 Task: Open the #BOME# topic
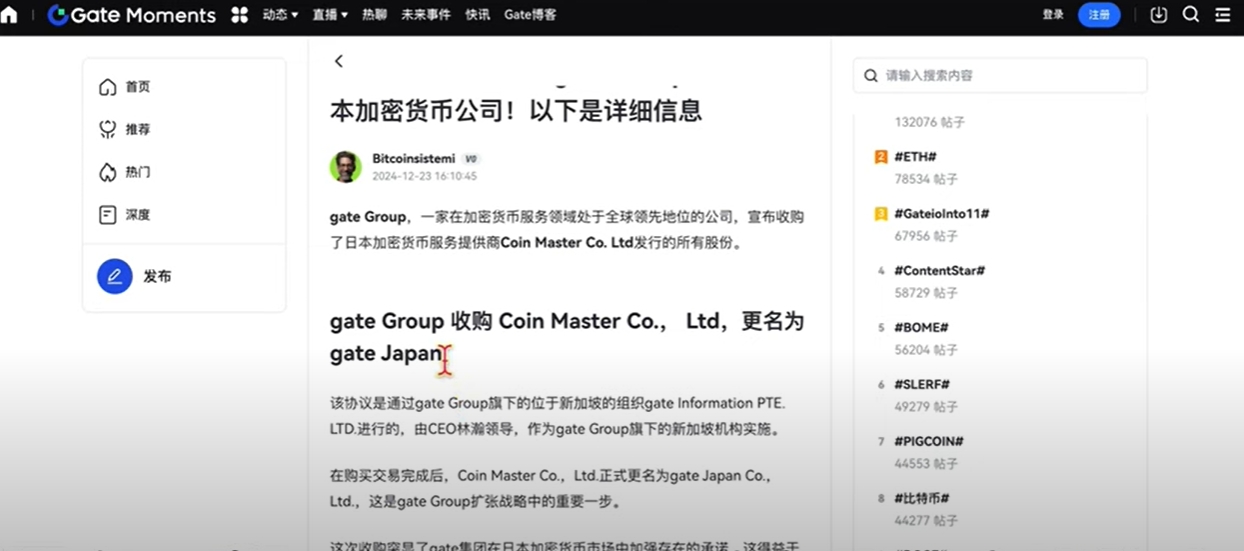[921, 328]
